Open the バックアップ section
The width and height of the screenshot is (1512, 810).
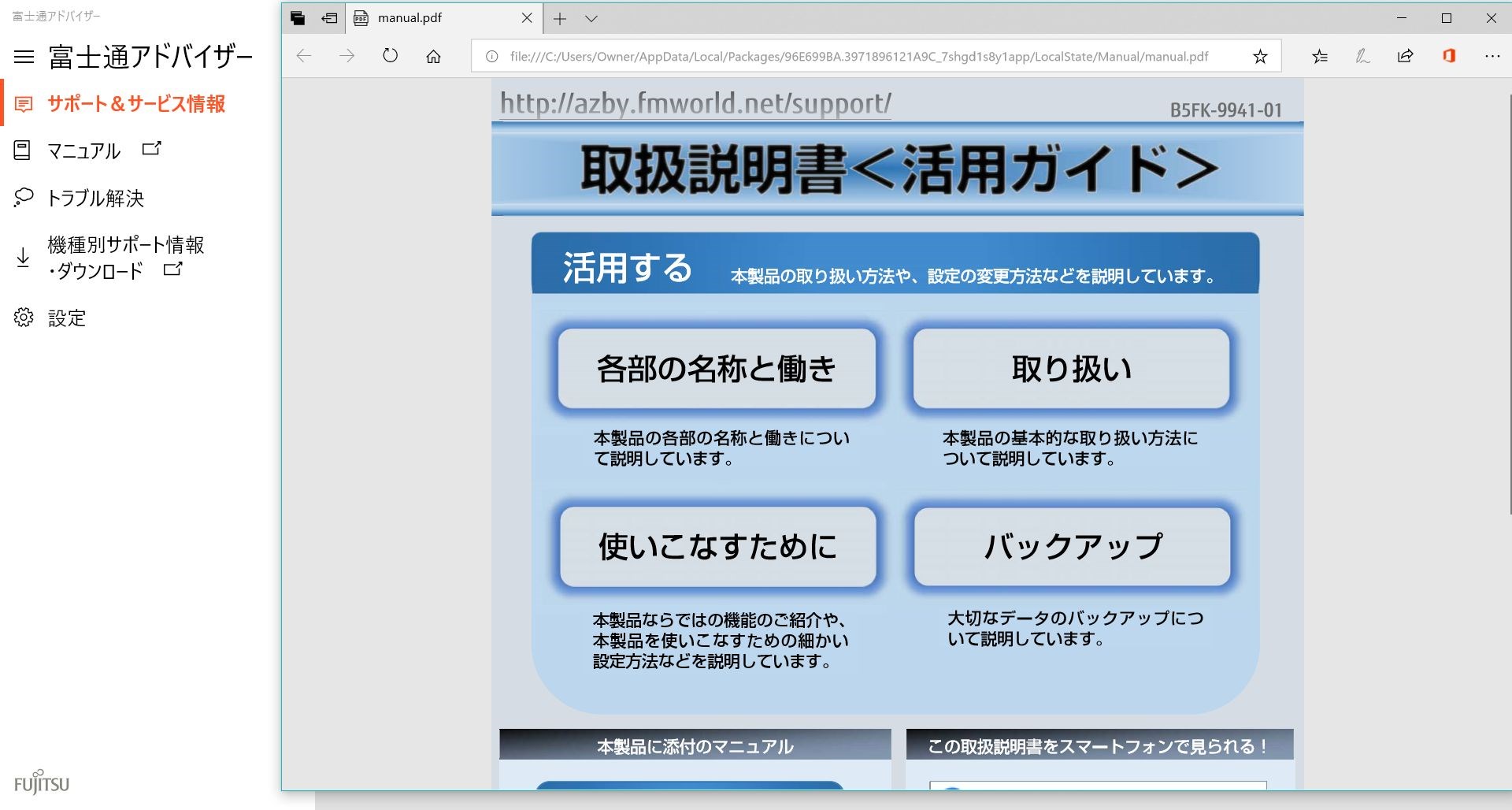(1072, 546)
